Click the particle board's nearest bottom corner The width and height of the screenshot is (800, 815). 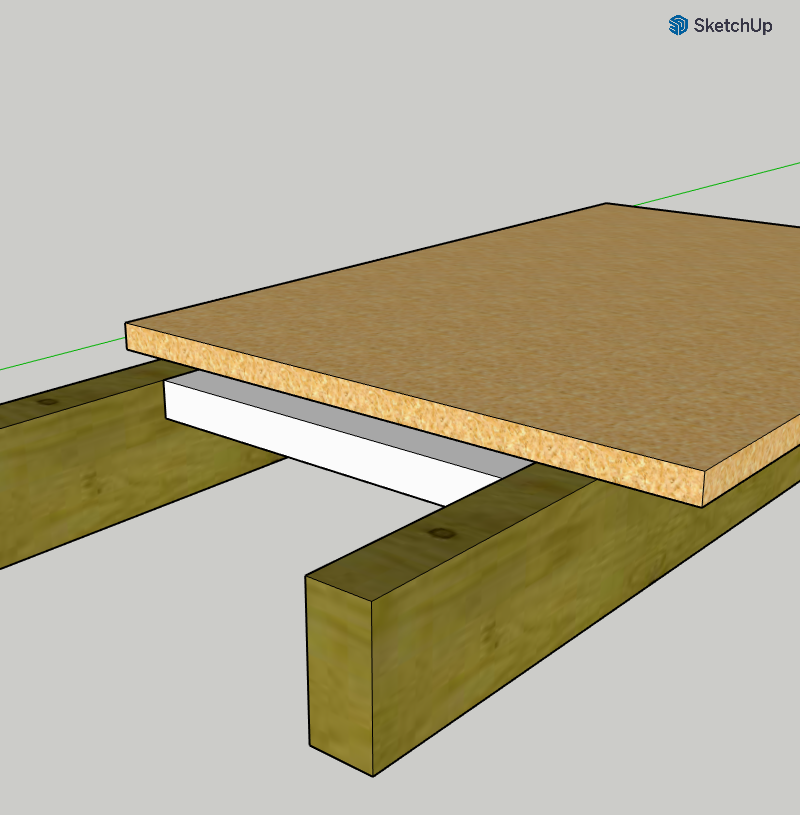[703, 506]
